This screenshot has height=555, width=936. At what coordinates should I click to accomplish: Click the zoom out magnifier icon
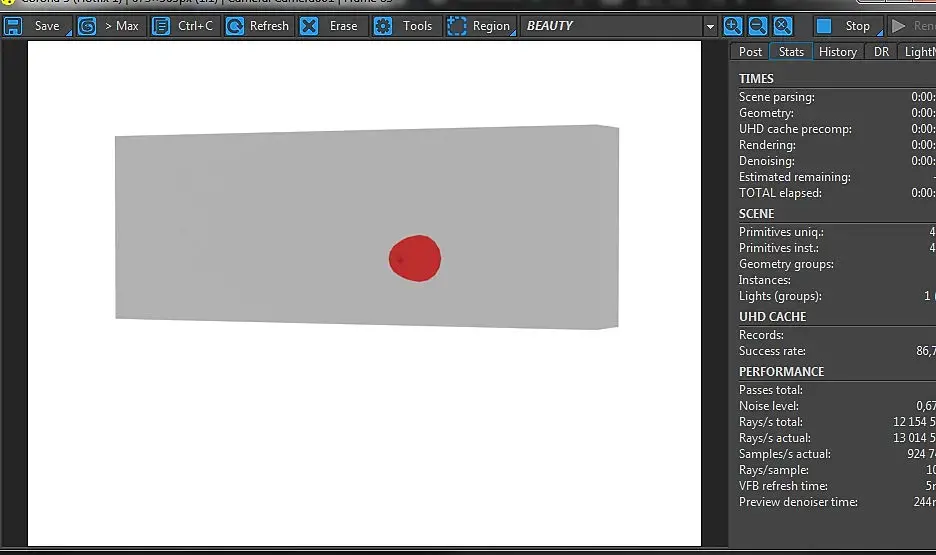(758, 26)
